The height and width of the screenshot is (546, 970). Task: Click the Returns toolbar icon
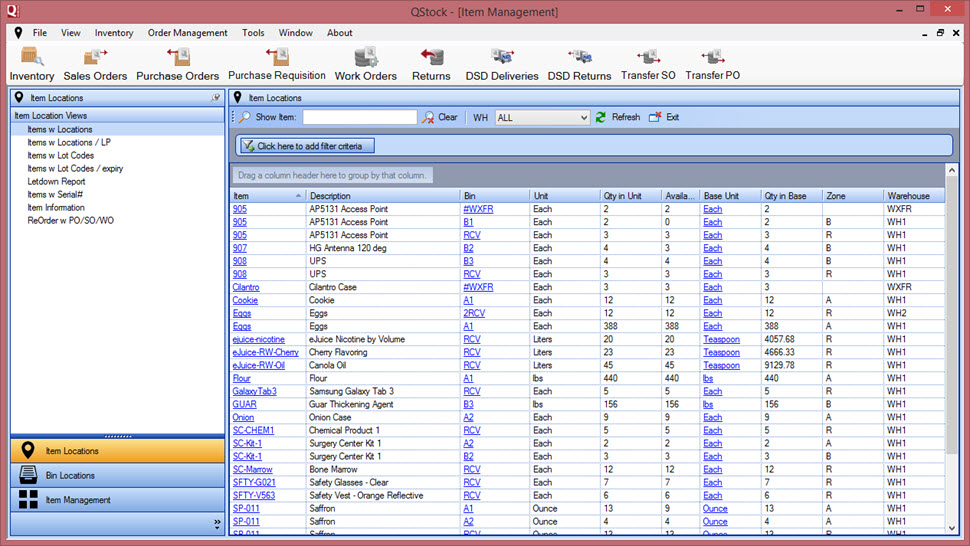(432, 62)
